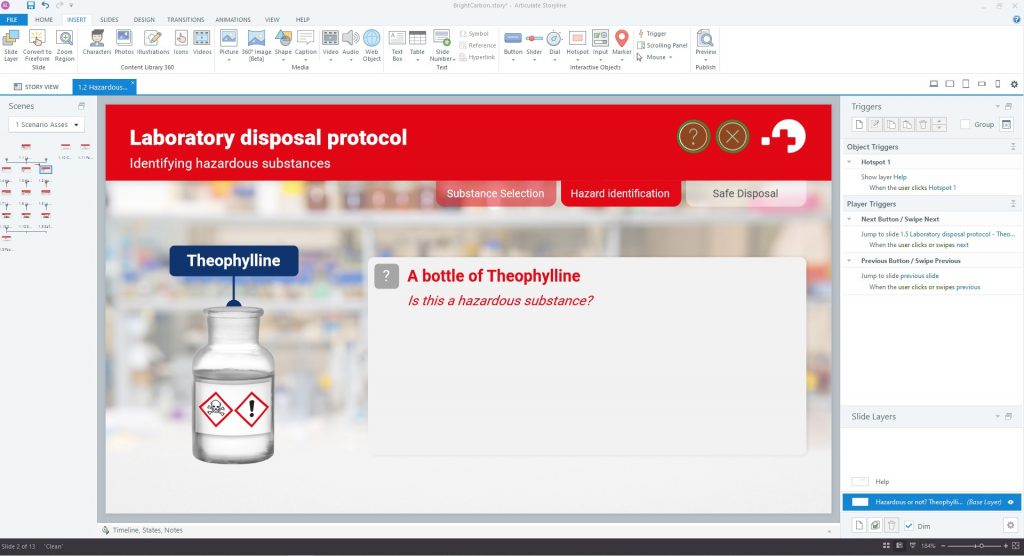Toggle base layer visibility eye

click(1010, 502)
